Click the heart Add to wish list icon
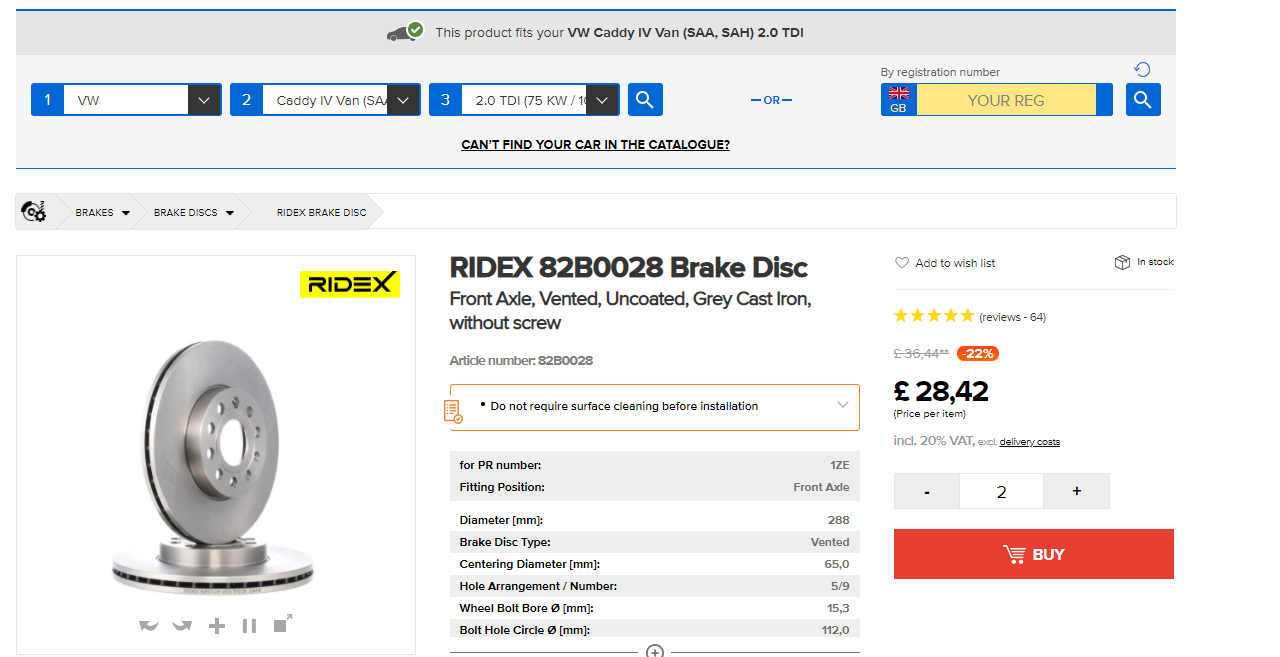Screen dimensions: 1280x657 [x=902, y=263]
